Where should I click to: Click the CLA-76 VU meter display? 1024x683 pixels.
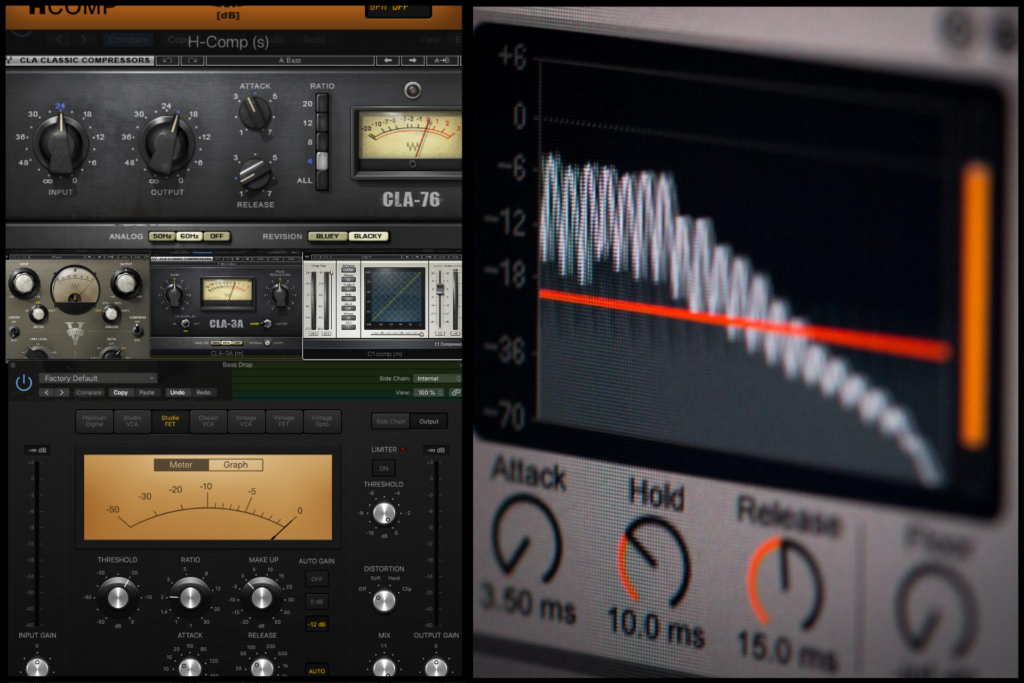click(410, 136)
